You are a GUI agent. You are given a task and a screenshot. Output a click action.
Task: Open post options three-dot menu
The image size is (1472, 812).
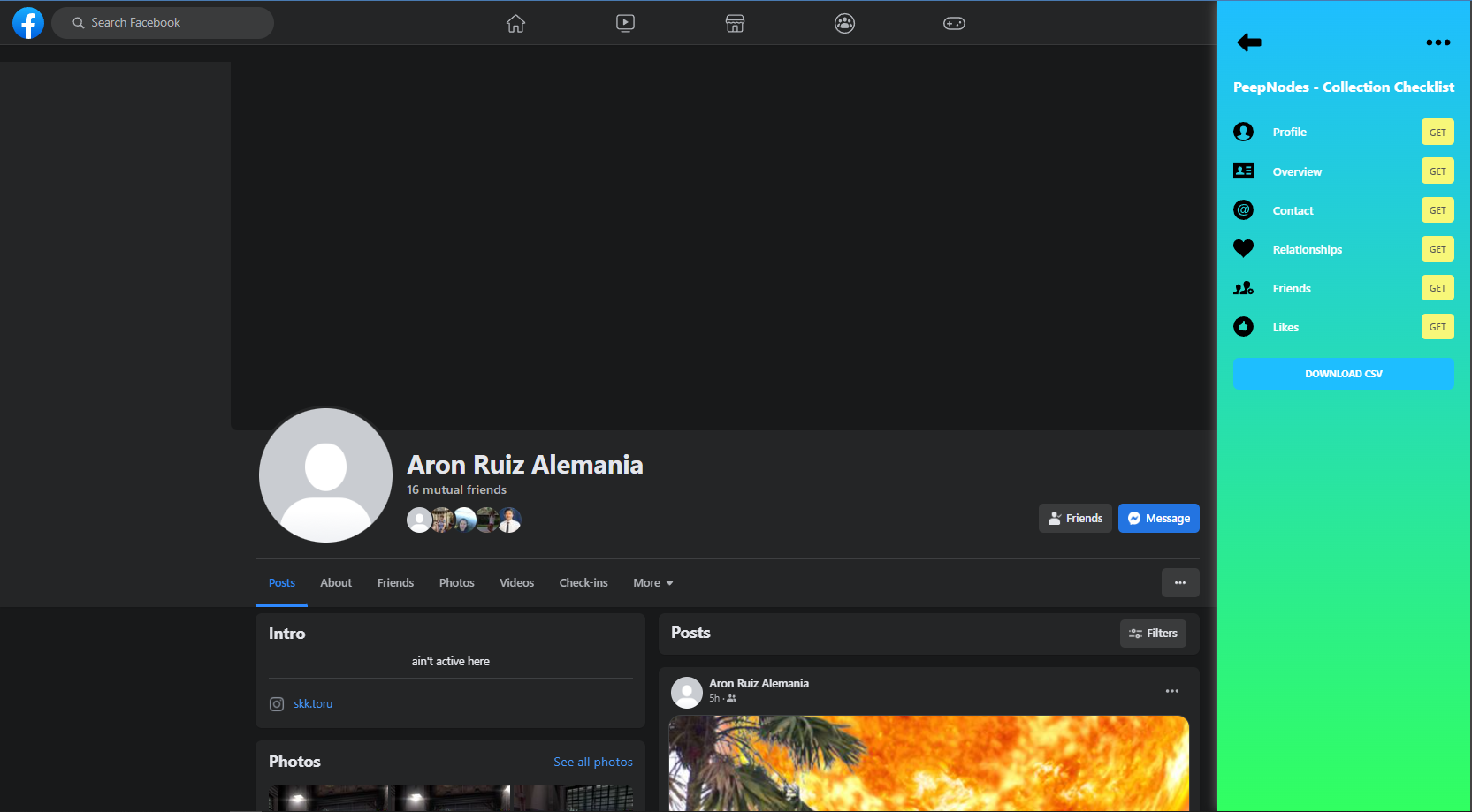(x=1171, y=691)
